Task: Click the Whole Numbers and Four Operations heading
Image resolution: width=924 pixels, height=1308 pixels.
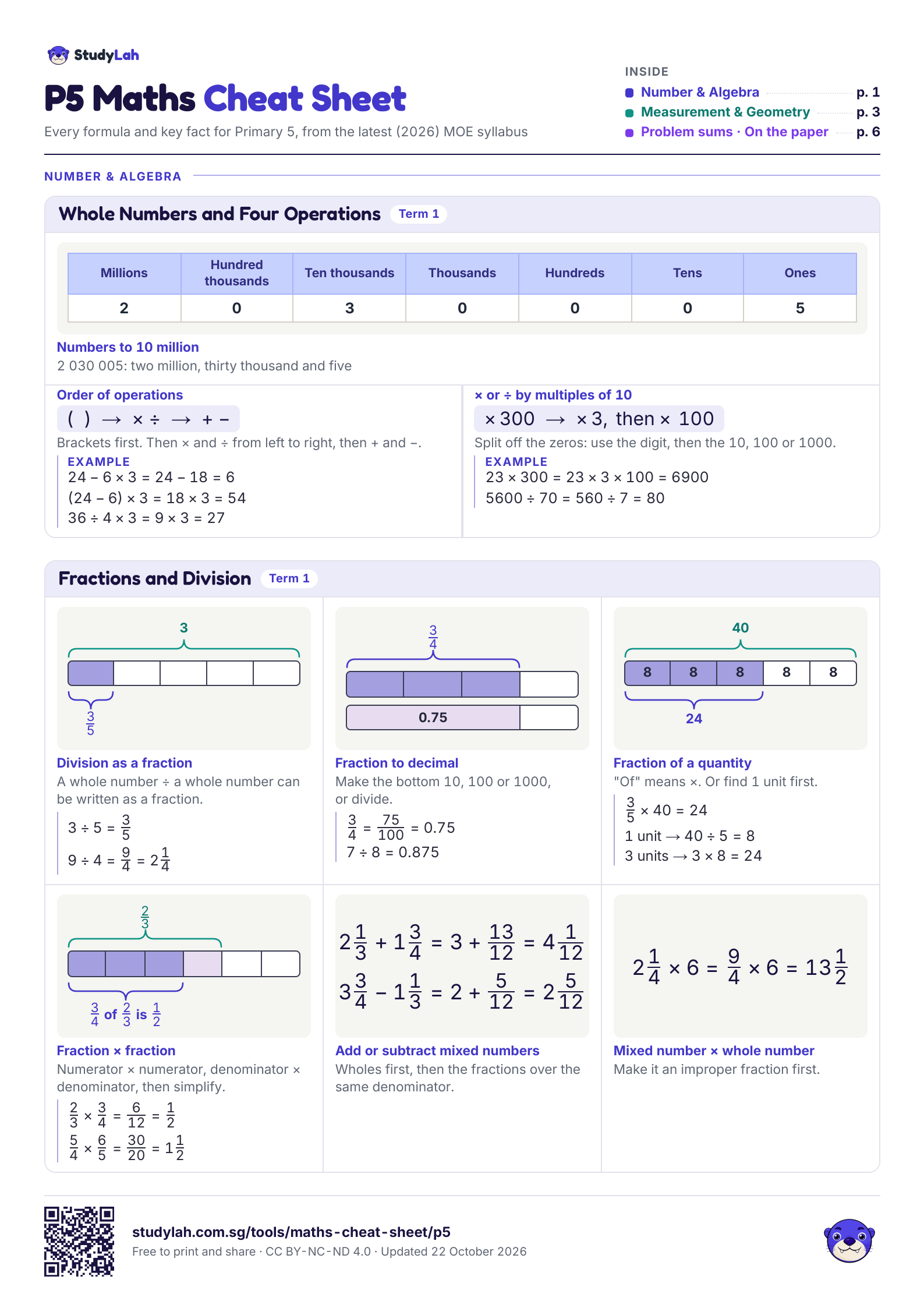Action: pyautogui.click(x=220, y=214)
